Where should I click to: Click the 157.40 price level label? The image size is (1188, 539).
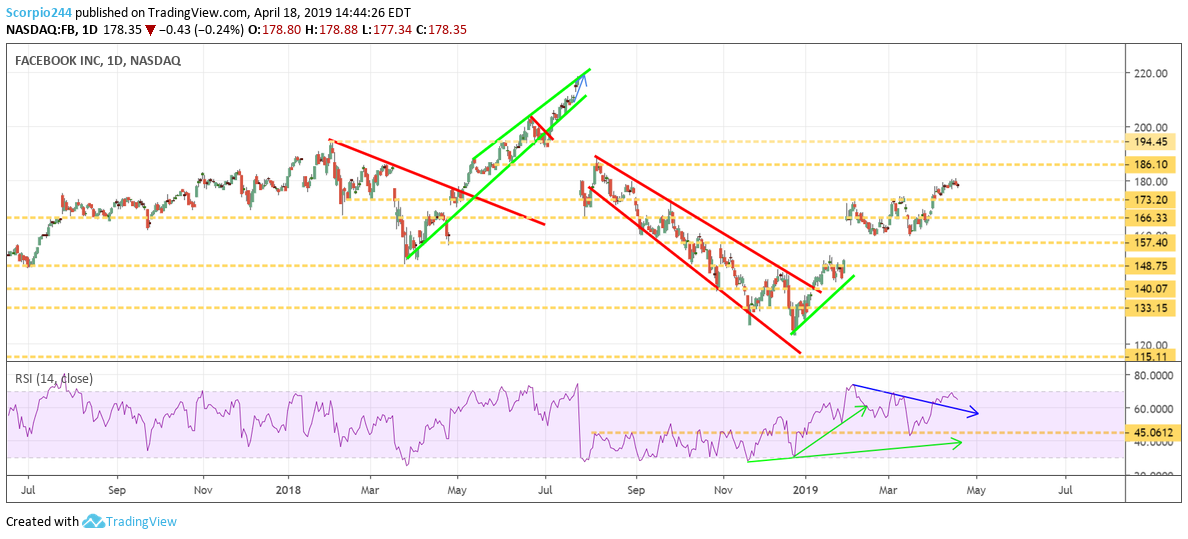1151,243
